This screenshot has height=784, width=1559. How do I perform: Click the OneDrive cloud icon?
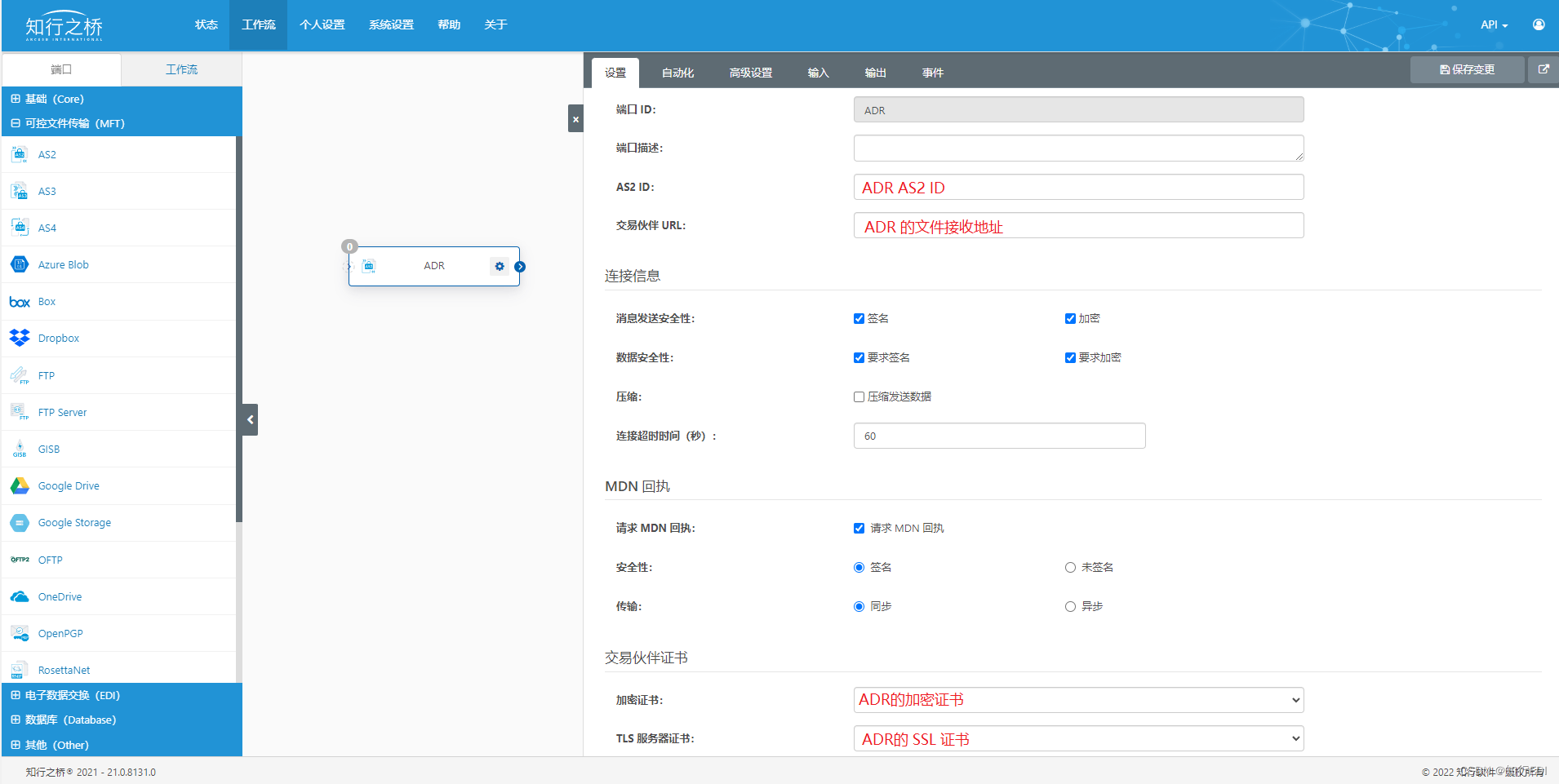[20, 596]
